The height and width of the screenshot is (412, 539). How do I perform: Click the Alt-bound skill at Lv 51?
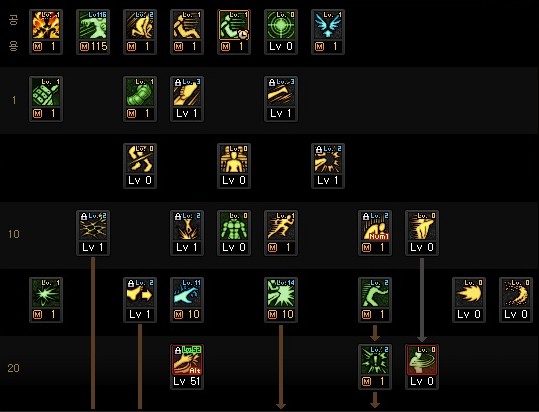point(187,360)
